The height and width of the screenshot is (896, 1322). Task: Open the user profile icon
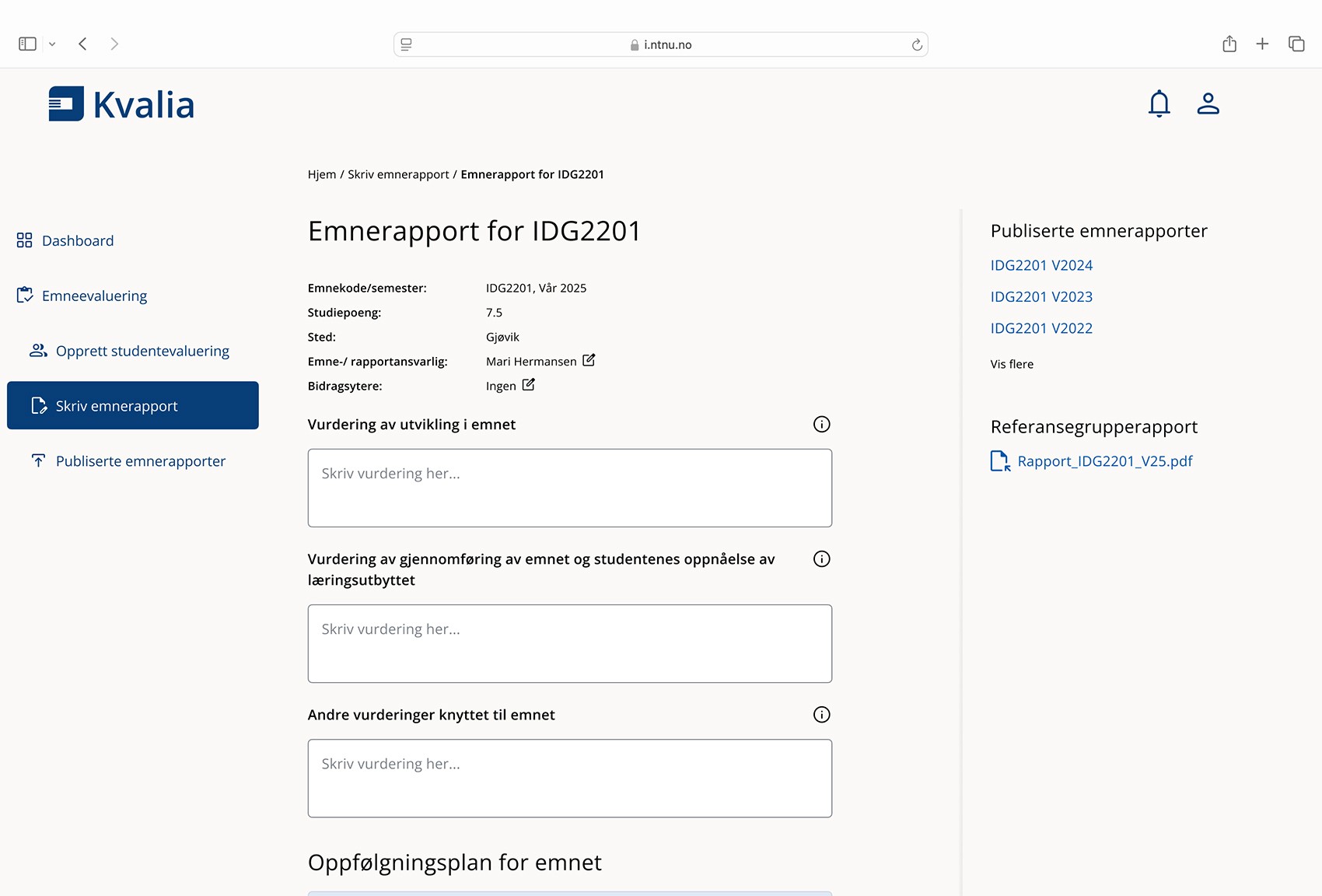[x=1208, y=103]
